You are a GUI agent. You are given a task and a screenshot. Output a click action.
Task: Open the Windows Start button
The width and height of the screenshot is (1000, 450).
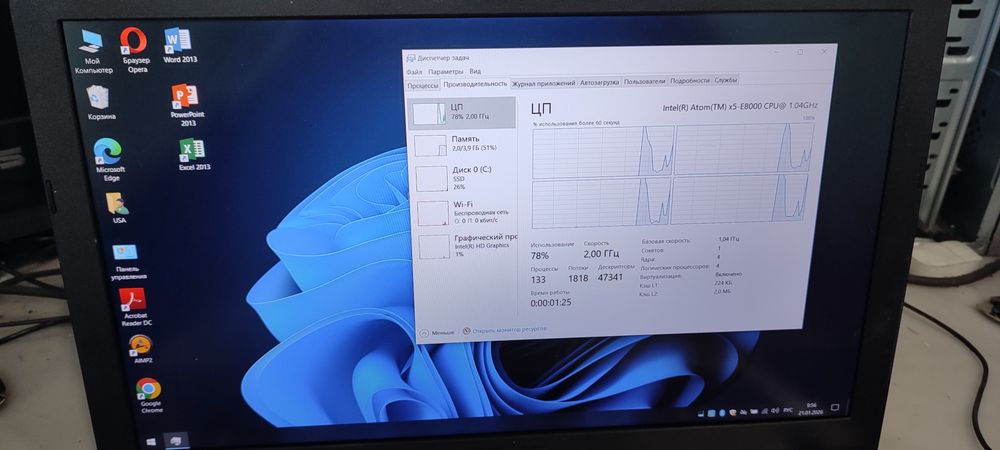[152, 441]
